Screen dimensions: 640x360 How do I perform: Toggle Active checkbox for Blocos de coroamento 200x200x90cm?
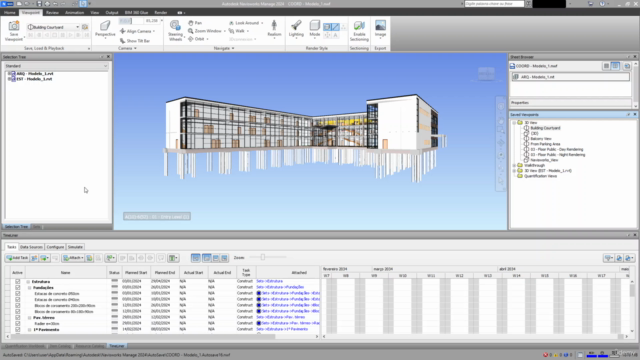click(18, 305)
